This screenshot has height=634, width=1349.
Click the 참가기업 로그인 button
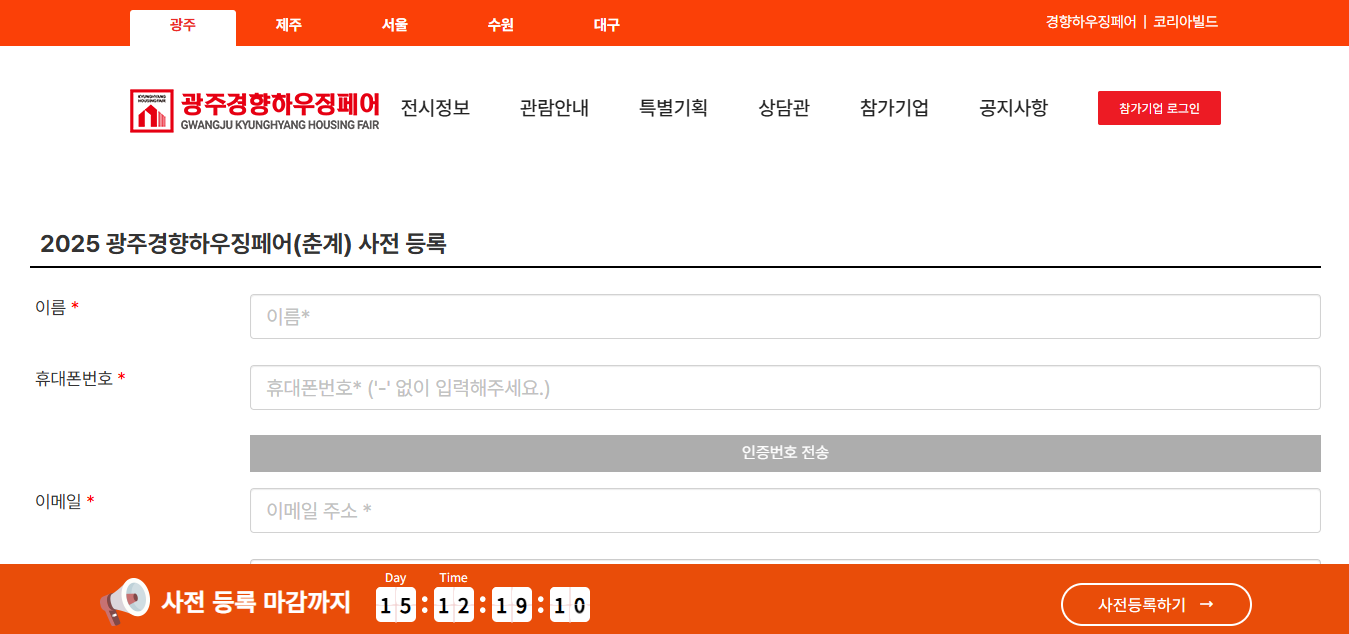tap(1159, 107)
